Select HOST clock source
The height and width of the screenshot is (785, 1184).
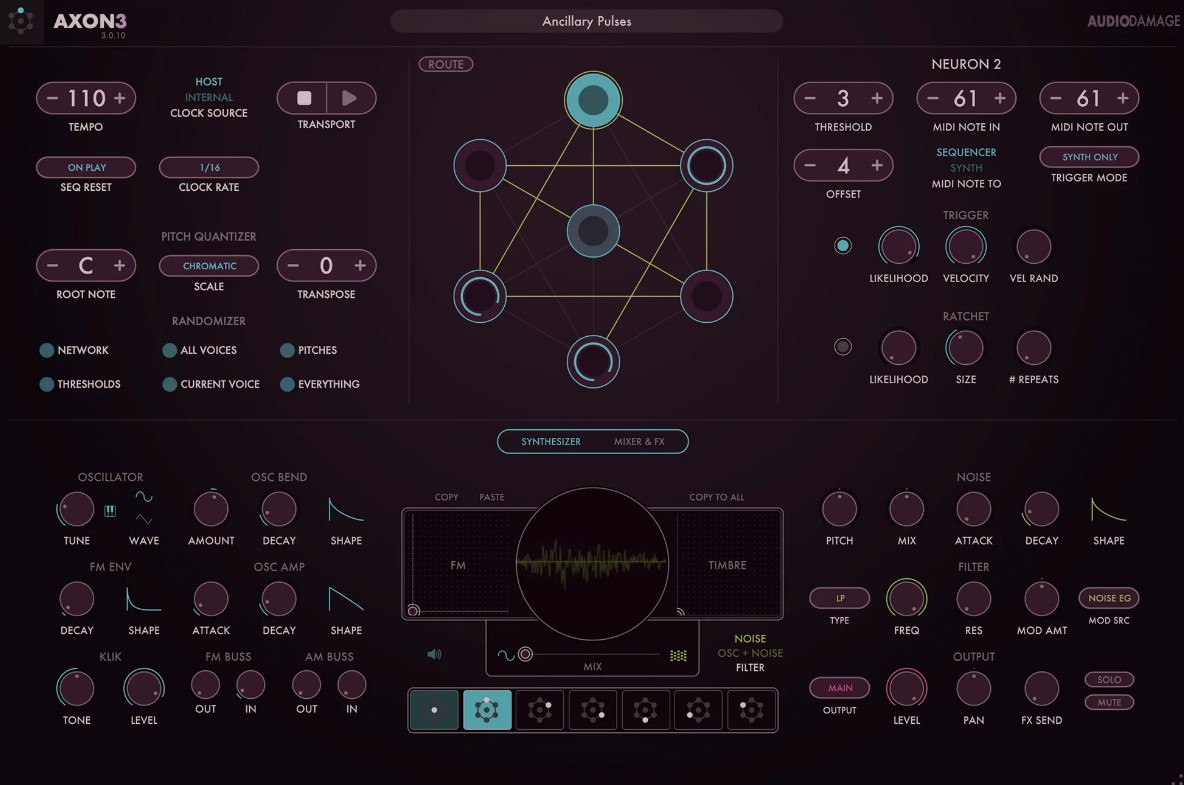(209, 82)
